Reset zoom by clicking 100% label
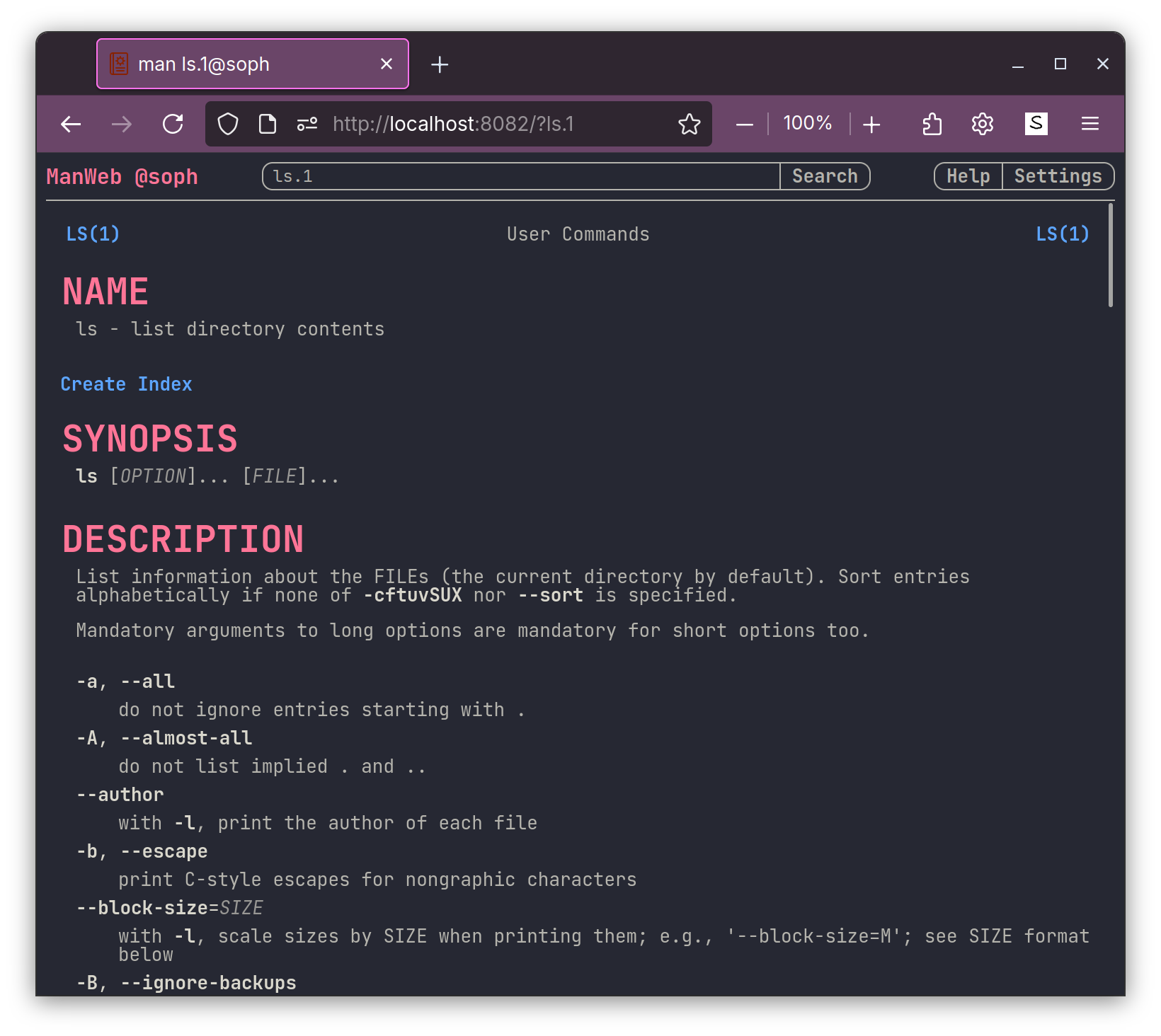 [808, 123]
